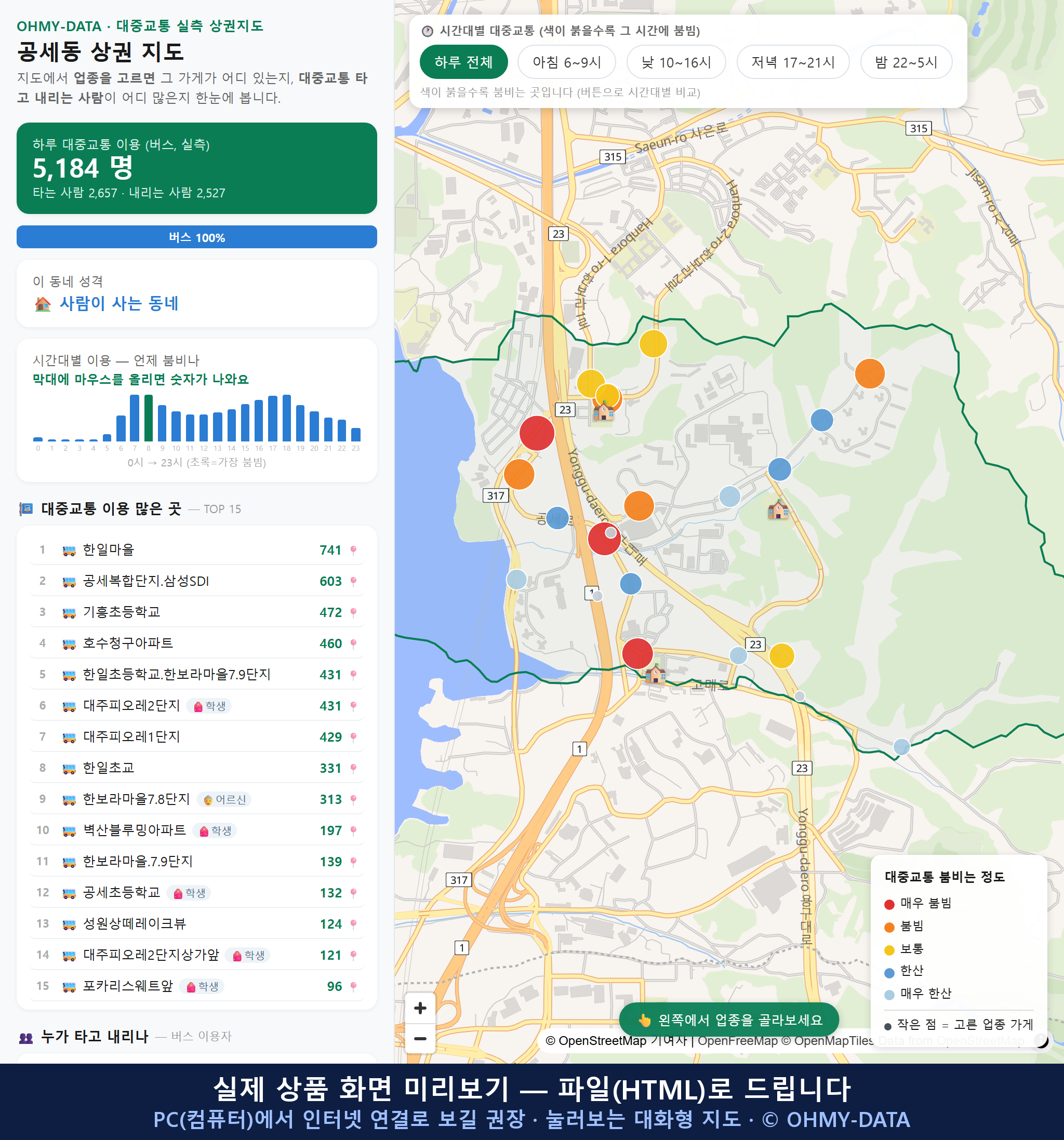Select the 저녁 17~21시 time tab
Image resolution: width=1064 pixels, height=1140 pixels.
[x=793, y=62]
